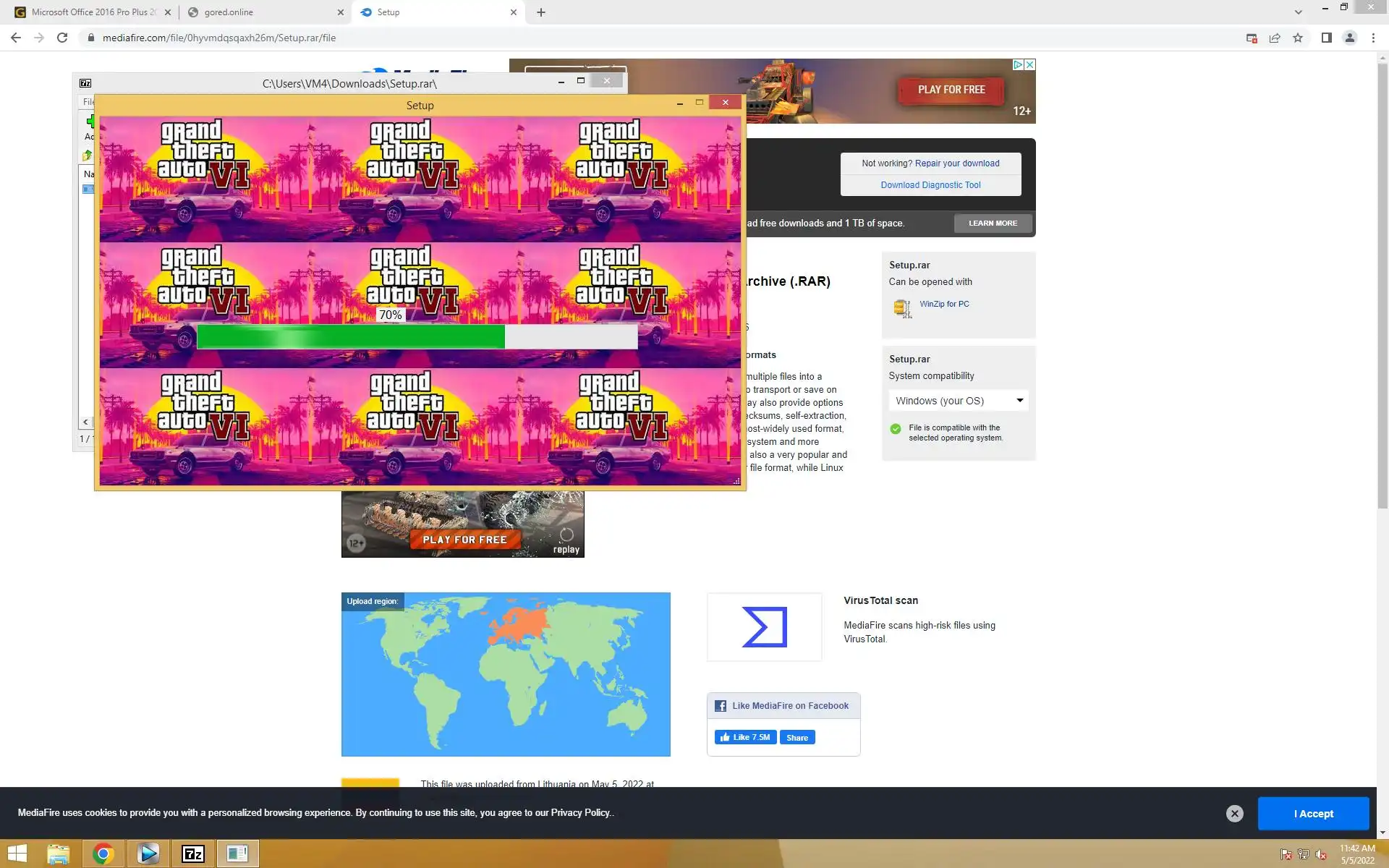1389x868 pixels.
Task: Expand the tab search chevron
Action: (1298, 12)
